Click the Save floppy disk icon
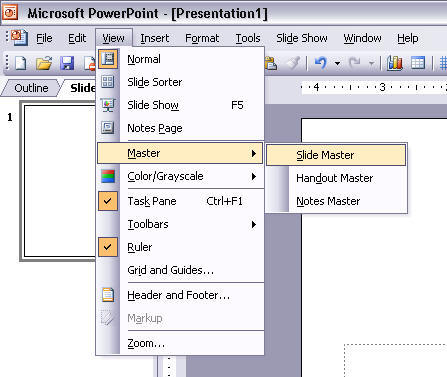This screenshot has width=447, height=377. [67, 63]
